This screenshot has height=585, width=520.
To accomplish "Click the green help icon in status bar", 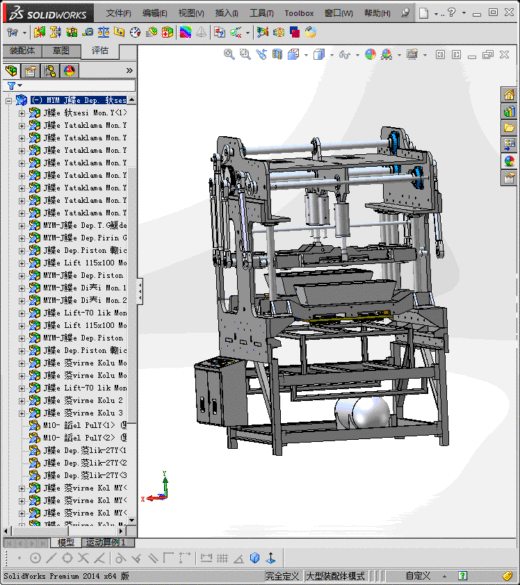I will [x=462, y=576].
